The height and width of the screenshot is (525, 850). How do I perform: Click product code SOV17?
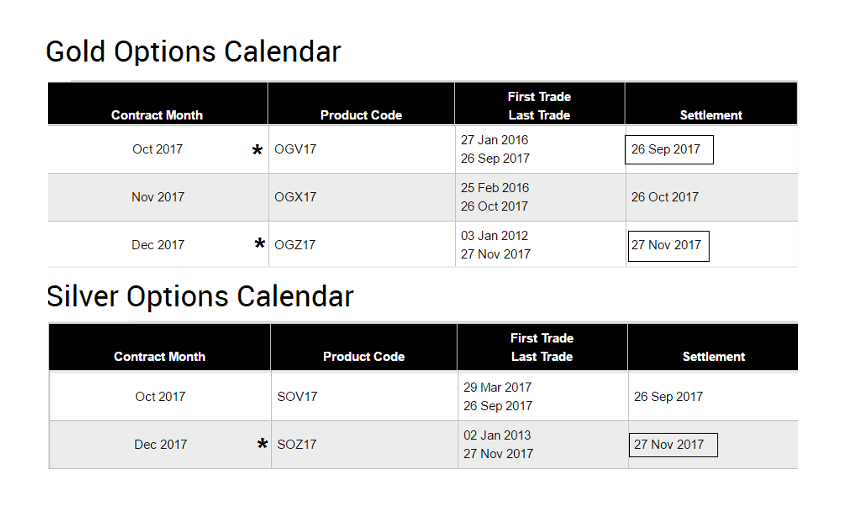coord(297,397)
